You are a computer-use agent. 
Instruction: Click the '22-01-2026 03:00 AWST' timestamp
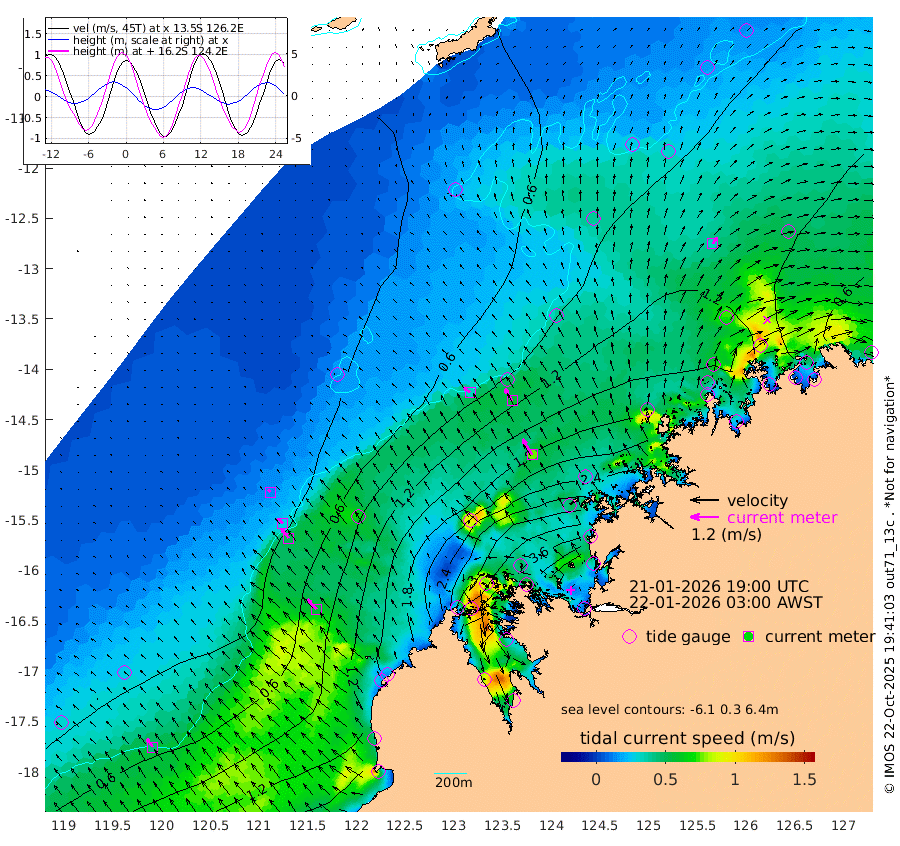tap(726, 603)
